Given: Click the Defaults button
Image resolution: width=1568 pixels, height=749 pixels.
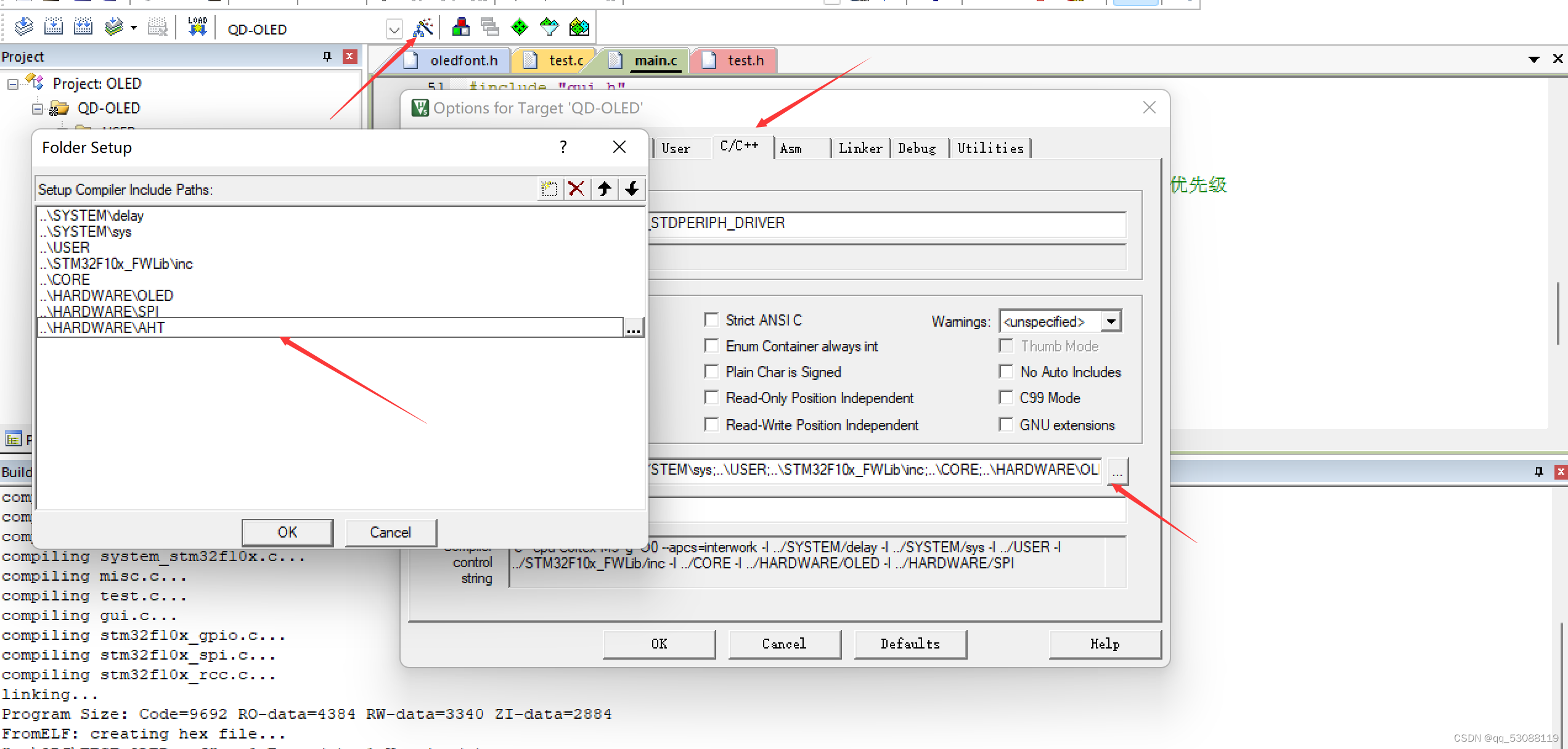Looking at the screenshot, I should click(x=910, y=644).
